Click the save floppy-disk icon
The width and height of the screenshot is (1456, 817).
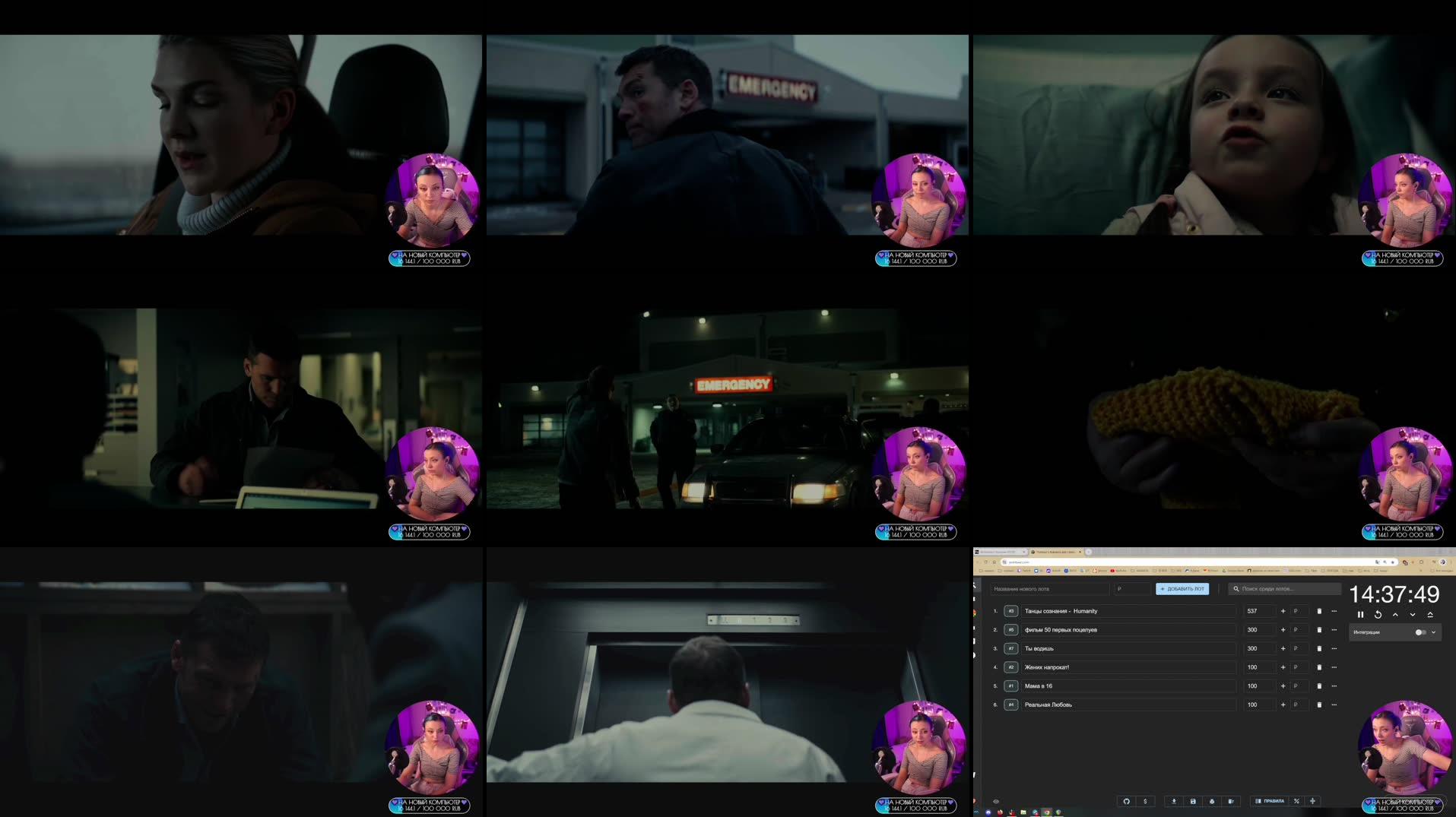click(x=1193, y=801)
